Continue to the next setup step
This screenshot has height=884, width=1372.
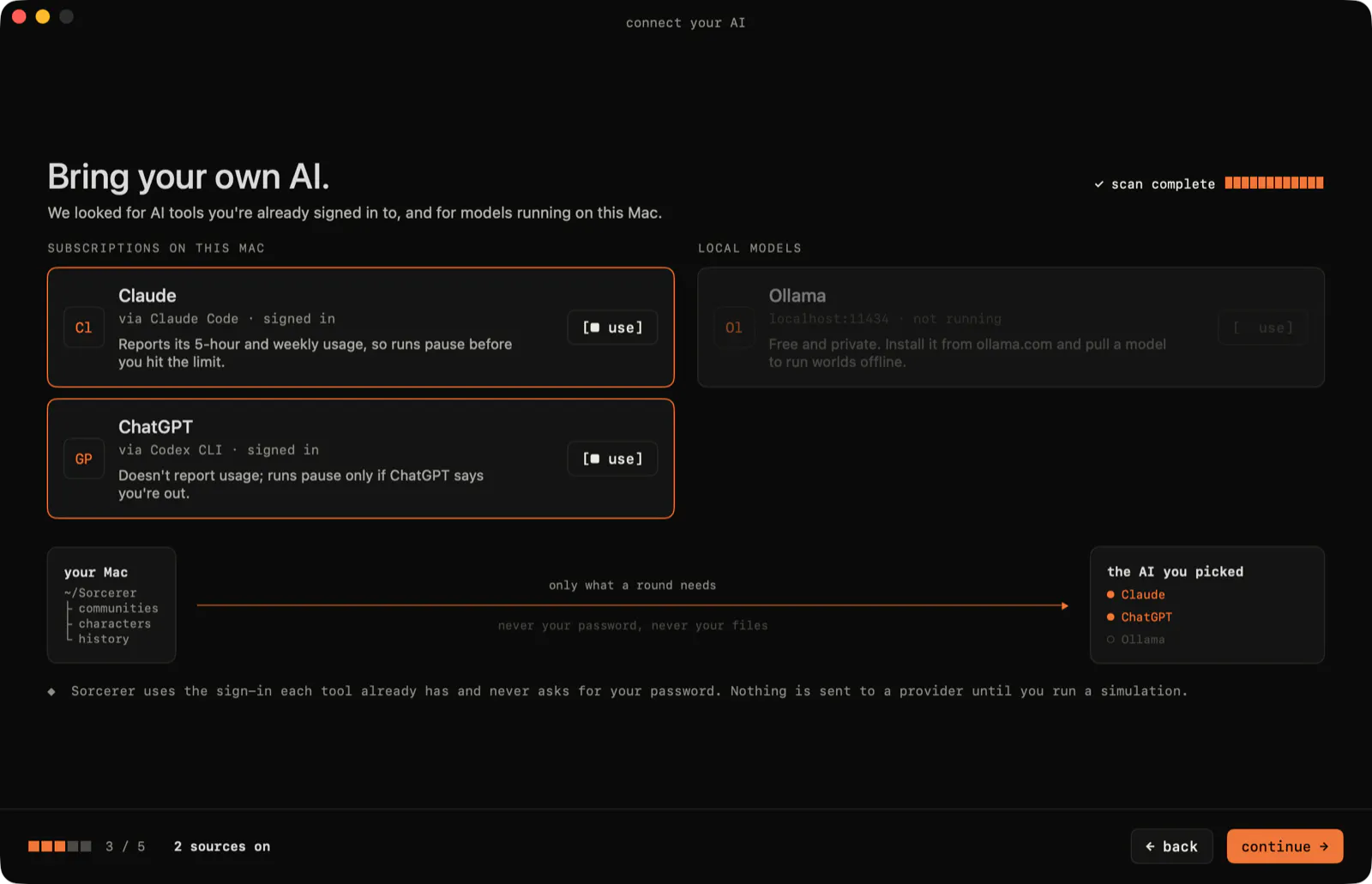[1285, 846]
